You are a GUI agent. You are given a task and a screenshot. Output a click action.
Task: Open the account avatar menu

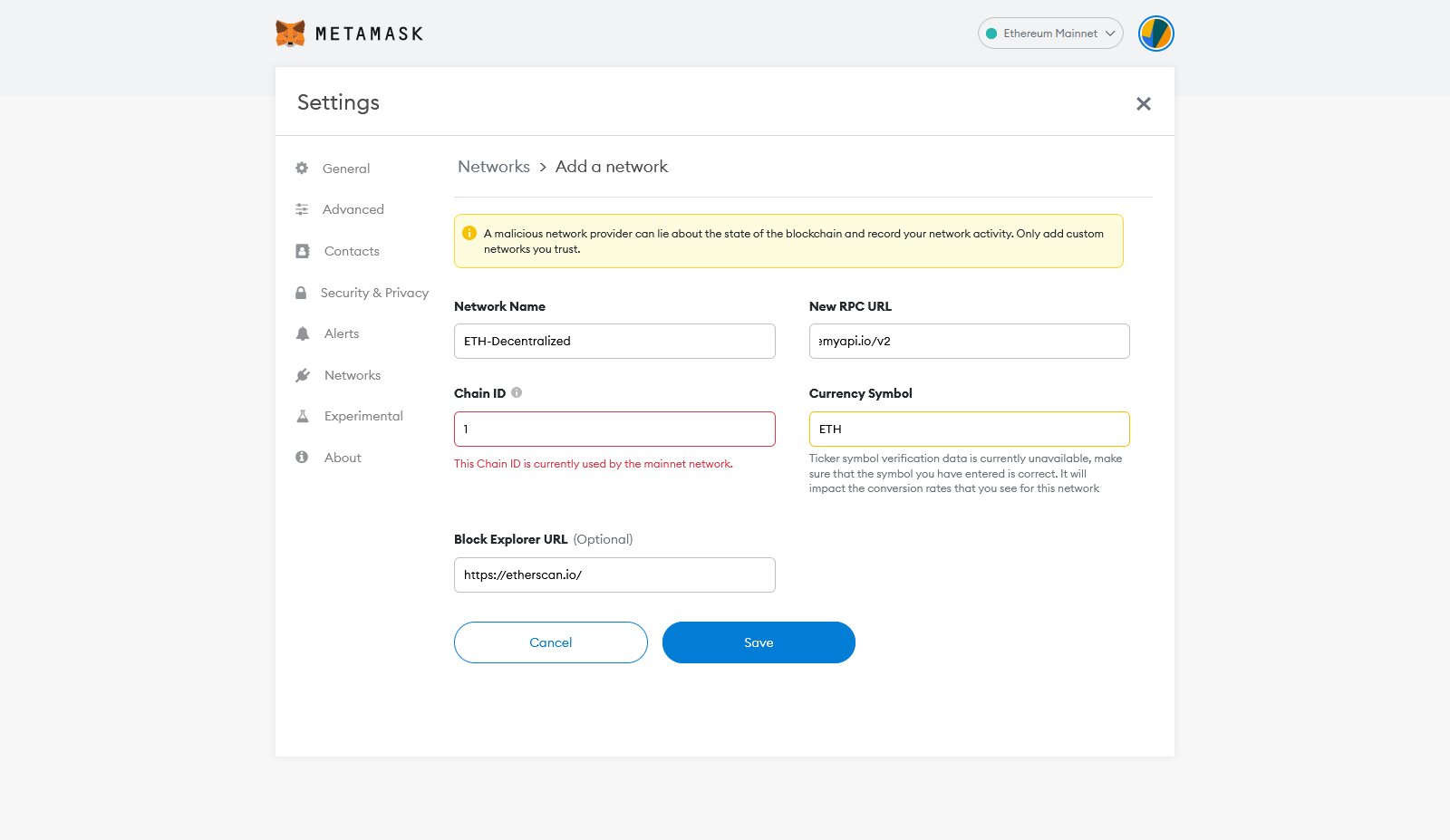(1156, 34)
